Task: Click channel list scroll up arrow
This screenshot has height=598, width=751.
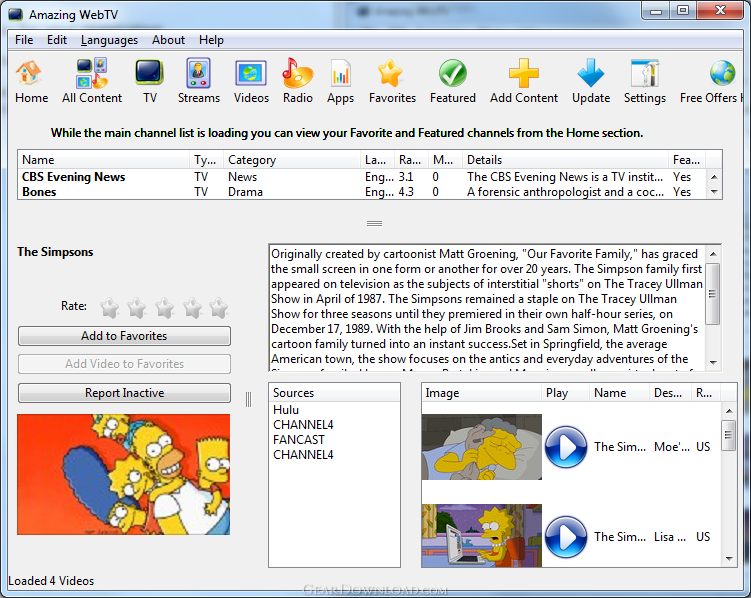Action: 714,177
